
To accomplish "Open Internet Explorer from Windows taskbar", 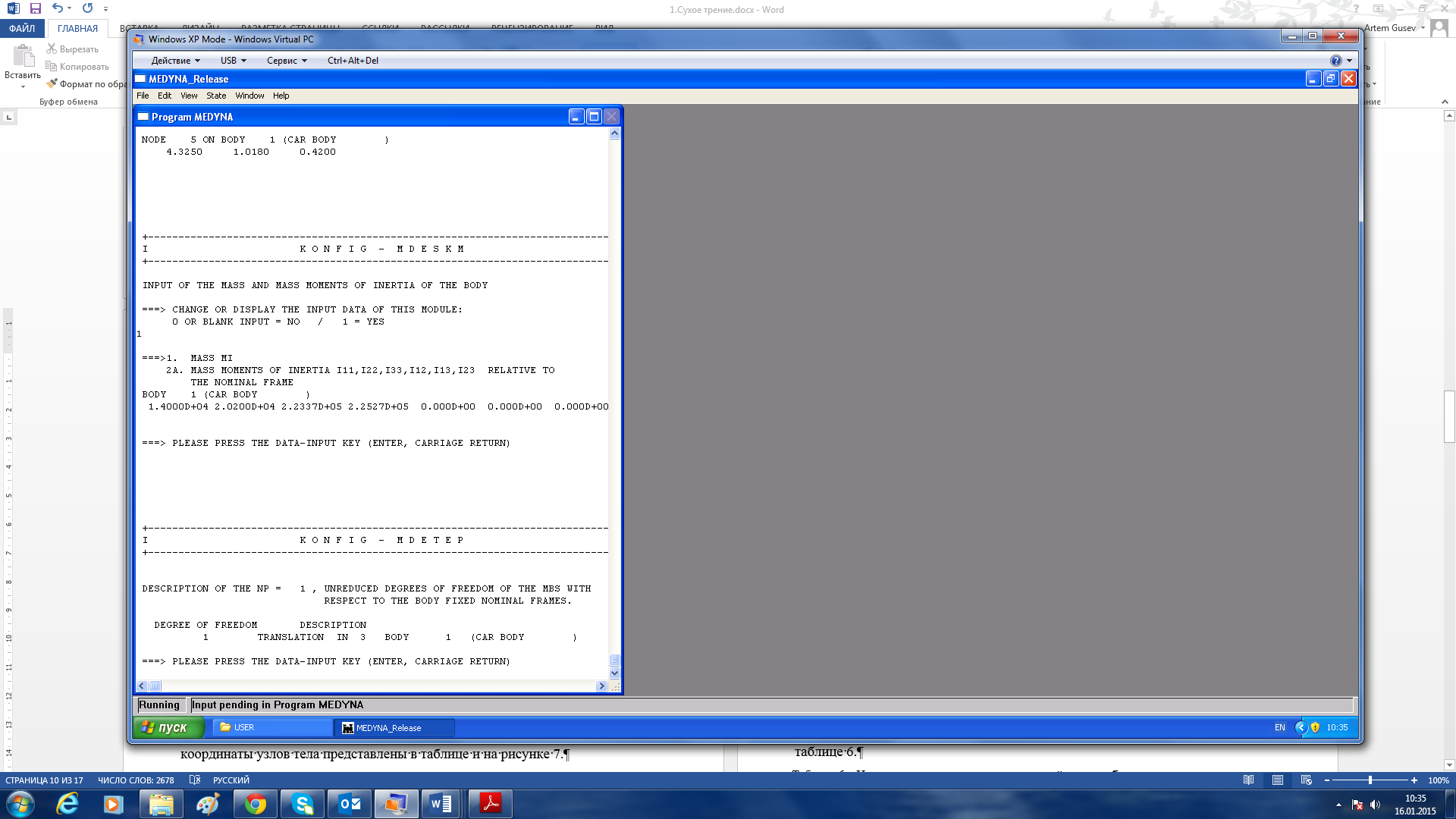I will point(67,804).
